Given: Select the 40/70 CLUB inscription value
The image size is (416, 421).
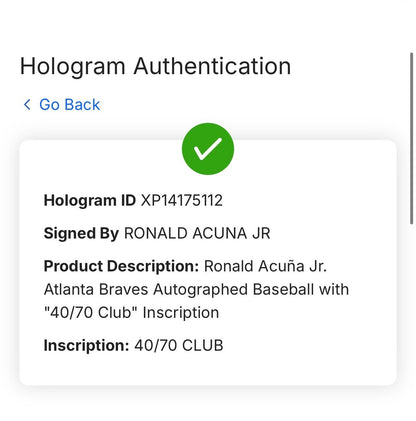Looking at the screenshot, I should 179,345.
